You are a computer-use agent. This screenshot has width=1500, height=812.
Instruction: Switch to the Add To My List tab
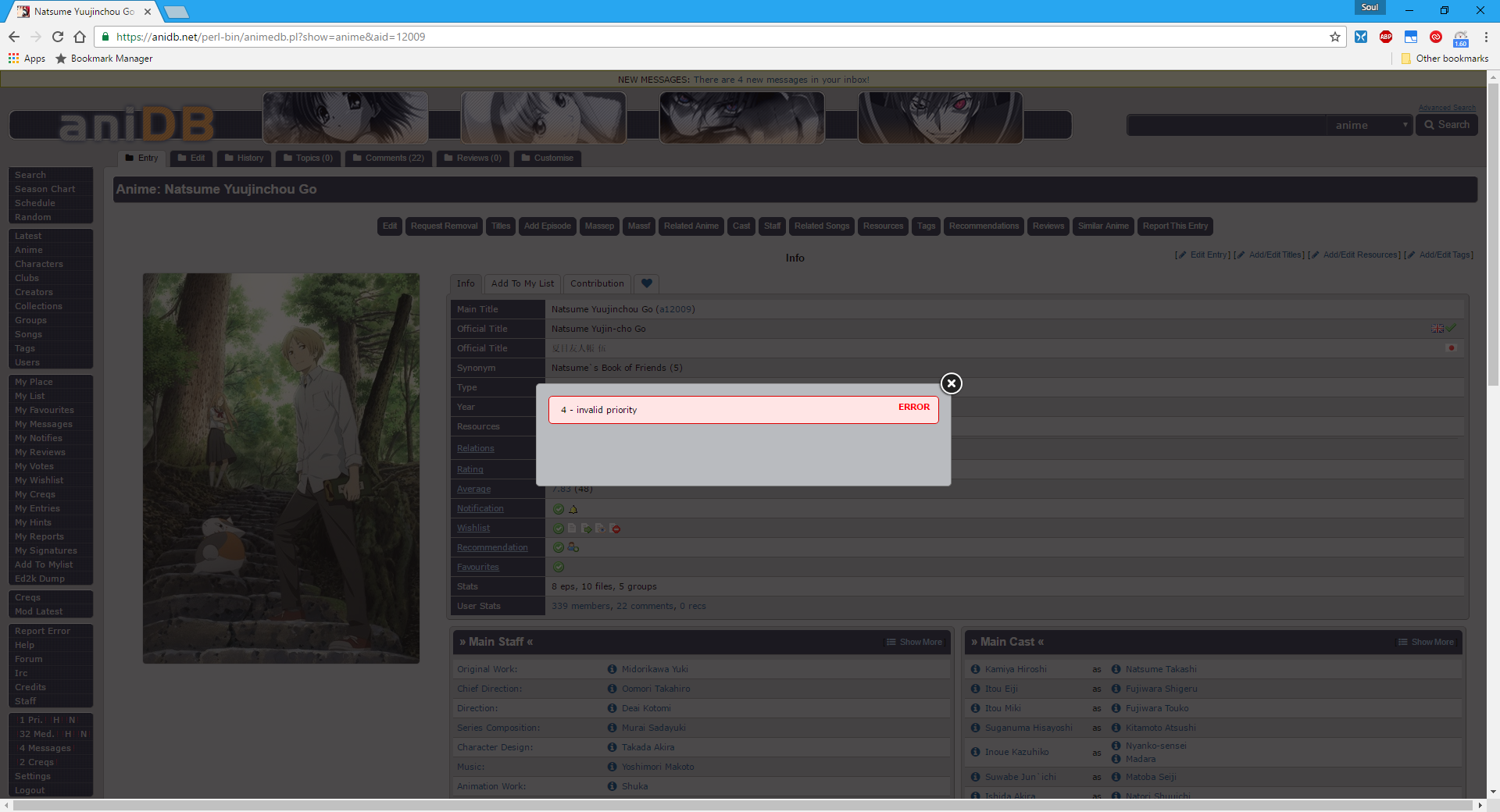pyautogui.click(x=522, y=283)
